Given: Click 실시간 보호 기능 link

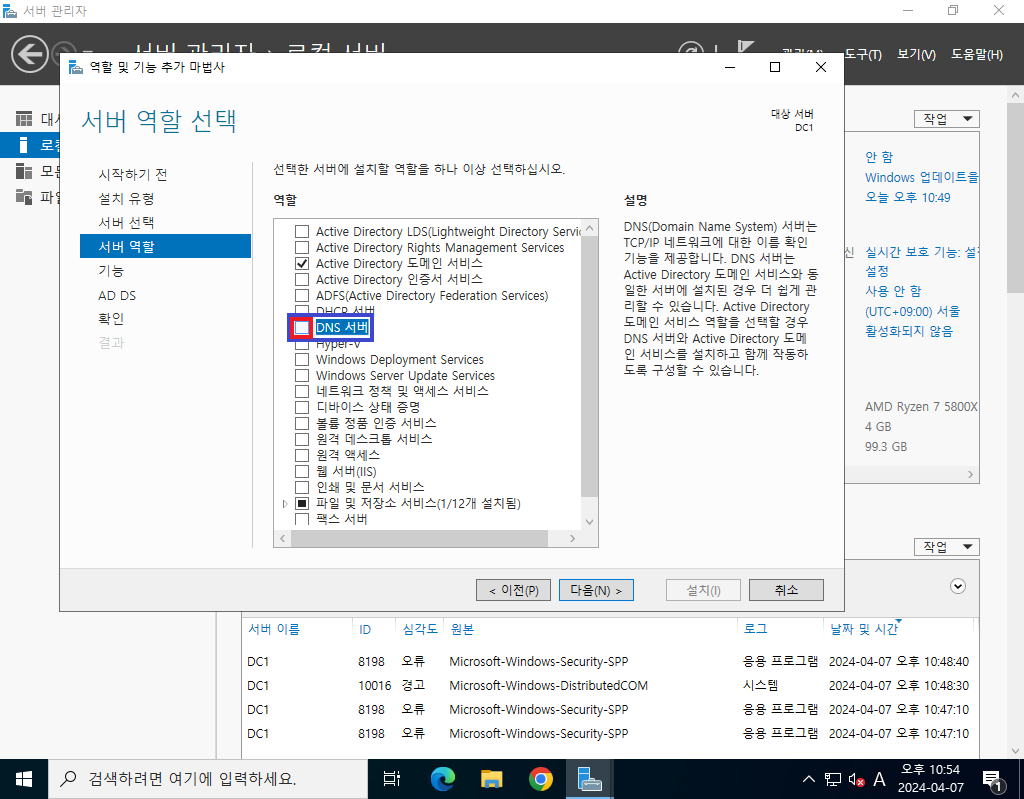Looking at the screenshot, I should pyautogui.click(x=921, y=252).
